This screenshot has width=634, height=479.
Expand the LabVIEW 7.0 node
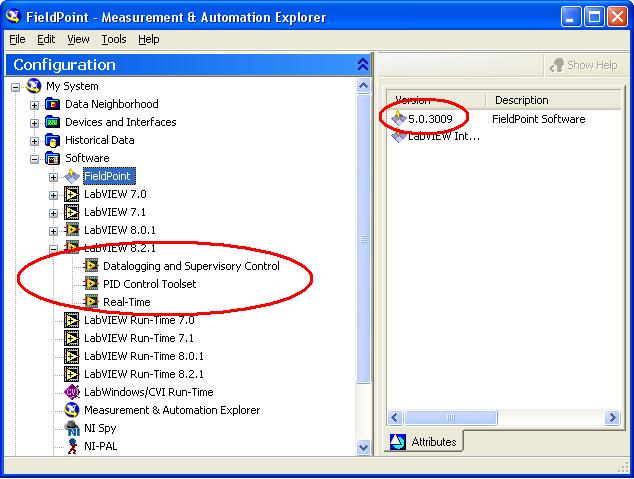click(53, 195)
